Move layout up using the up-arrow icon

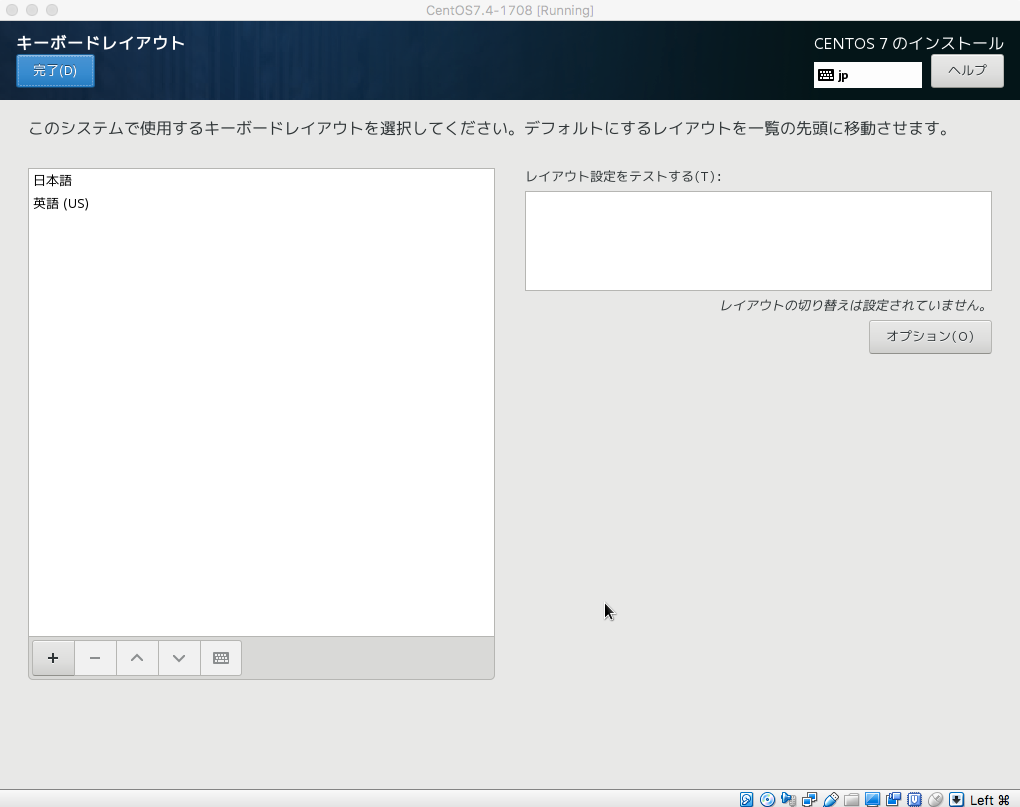[x=137, y=657]
